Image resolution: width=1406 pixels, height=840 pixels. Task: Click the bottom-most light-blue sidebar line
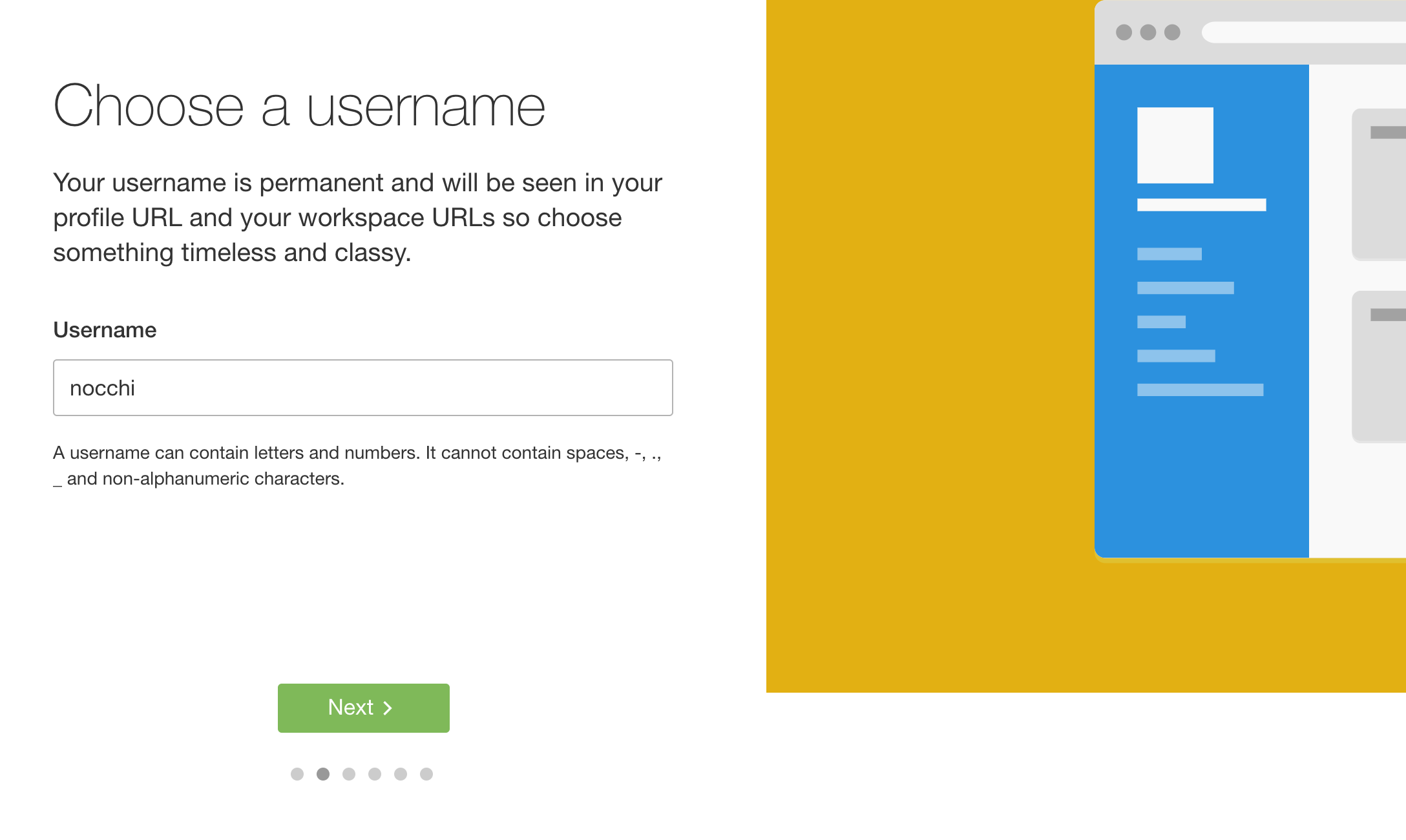pos(1200,390)
